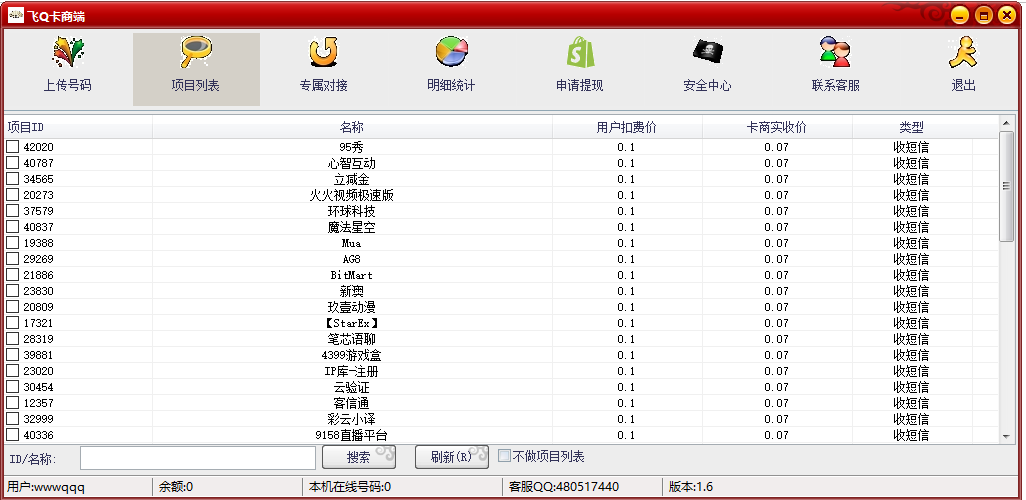Click the 刷新(R) refresh button
Screen dimensions: 1026x500
451,457
